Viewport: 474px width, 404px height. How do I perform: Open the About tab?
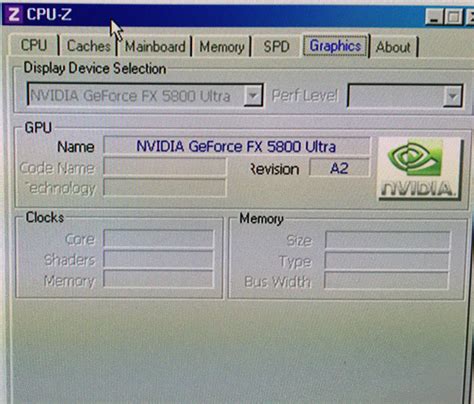pyautogui.click(x=393, y=47)
